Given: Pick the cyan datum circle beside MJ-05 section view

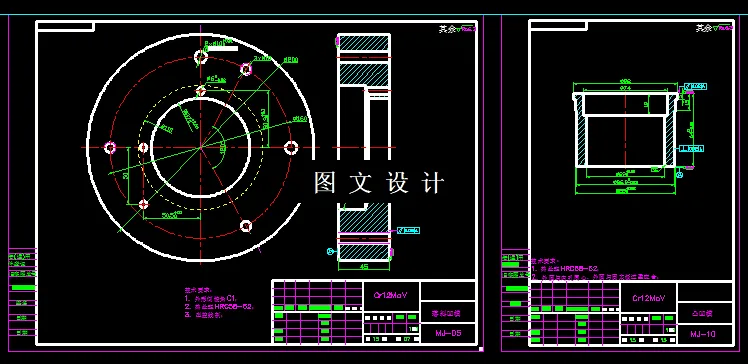Looking at the screenshot, I should [329, 251].
